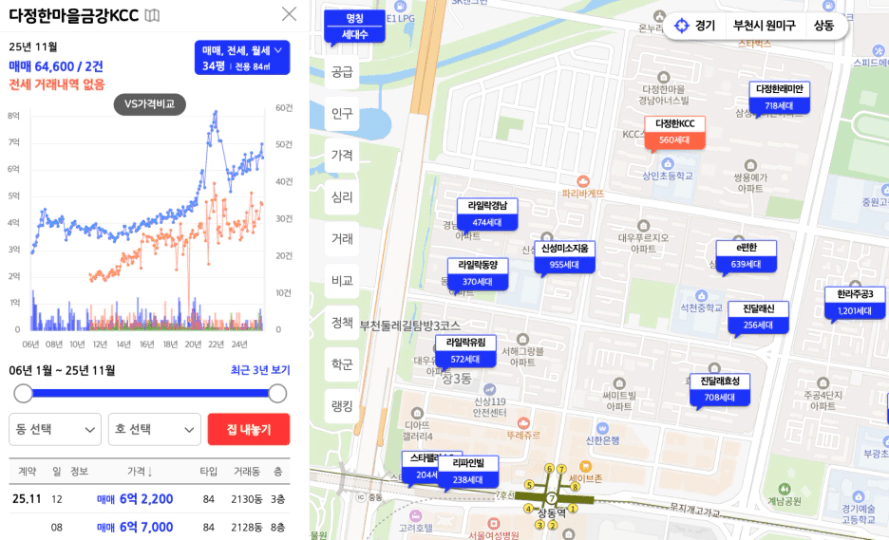The image size is (889, 540).
Task: Open the 랭킹 map menu
Action: 342,406
